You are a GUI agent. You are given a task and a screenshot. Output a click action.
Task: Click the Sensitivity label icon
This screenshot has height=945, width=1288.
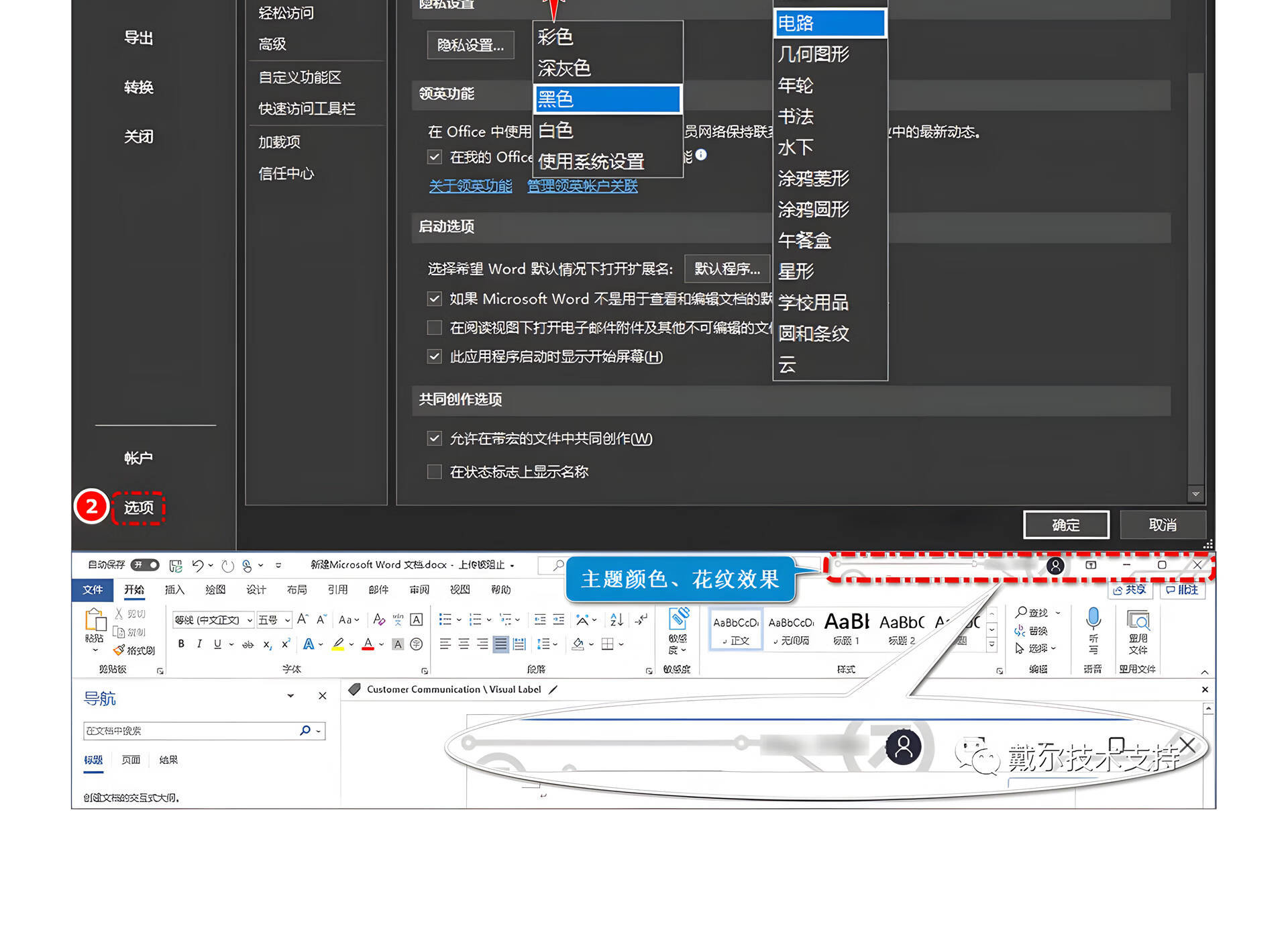coord(679,619)
